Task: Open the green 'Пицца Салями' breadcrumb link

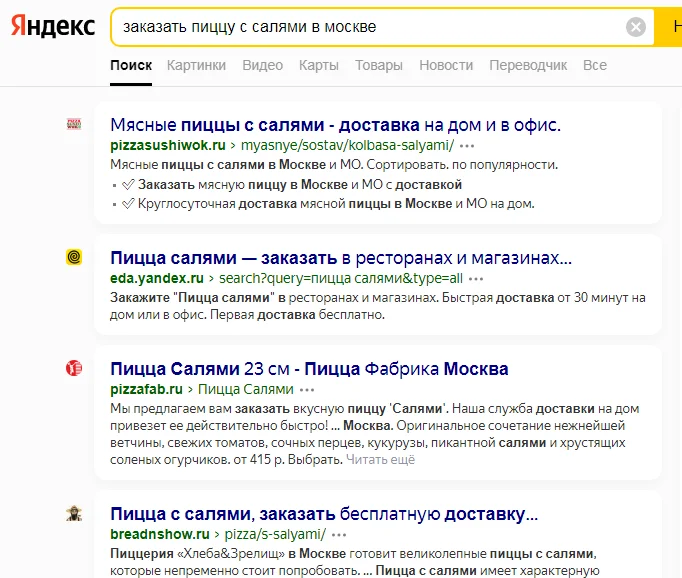Action: (x=246, y=389)
